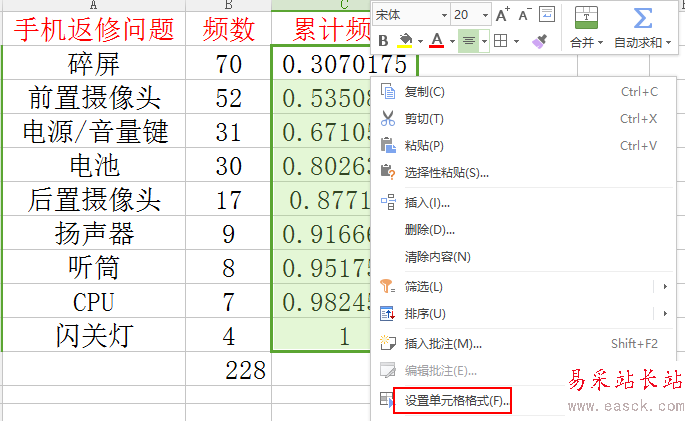
Task: Choose 剪切(T) from the context menu
Action: click(522, 119)
